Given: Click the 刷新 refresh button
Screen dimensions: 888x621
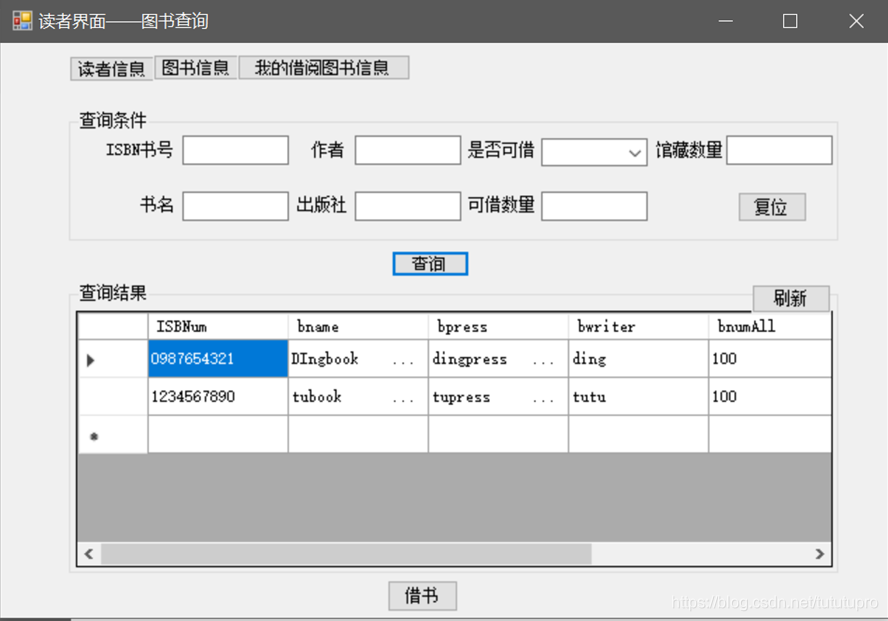Looking at the screenshot, I should [791, 298].
